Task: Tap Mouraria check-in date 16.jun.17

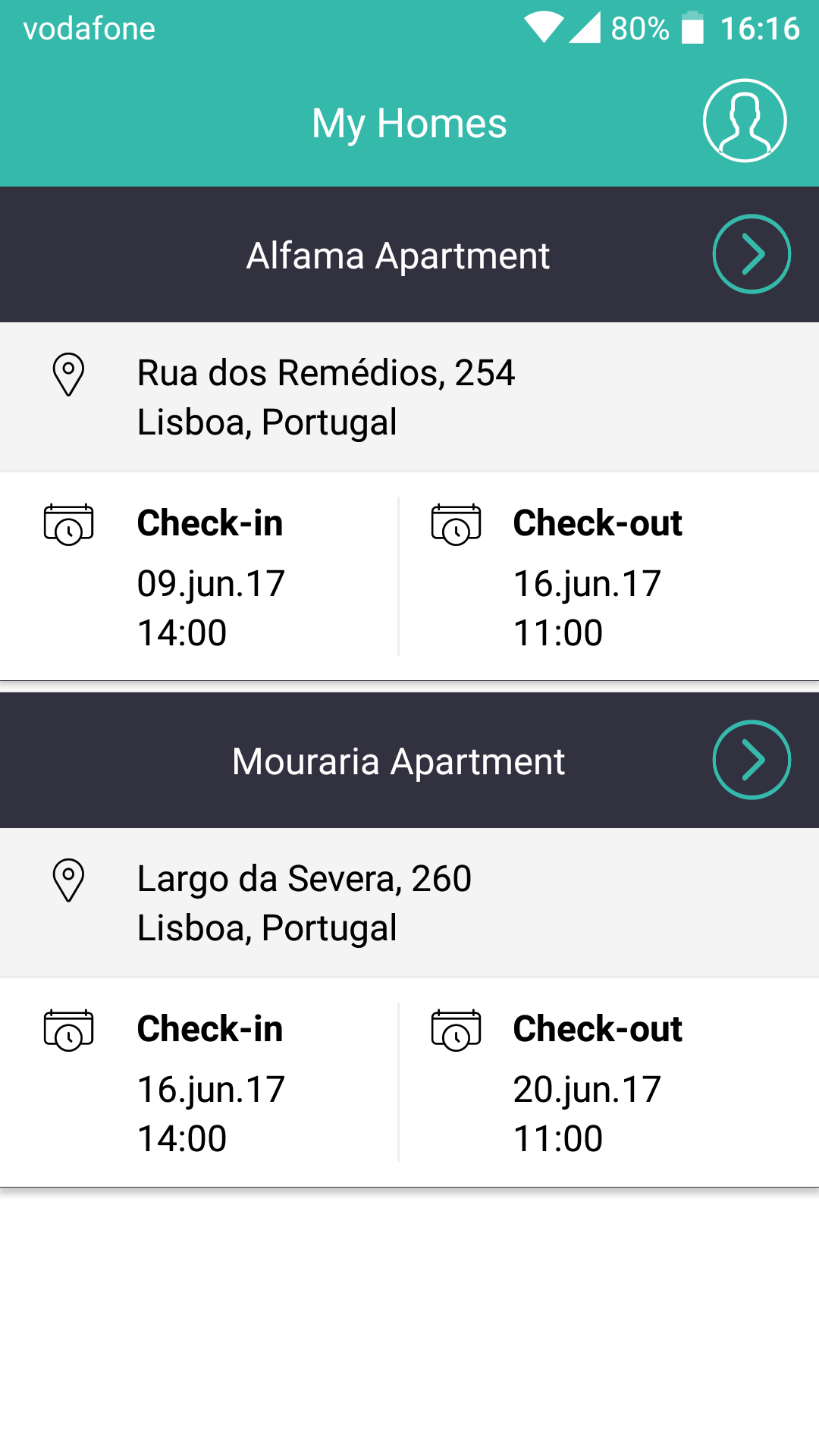Action: point(211,1090)
